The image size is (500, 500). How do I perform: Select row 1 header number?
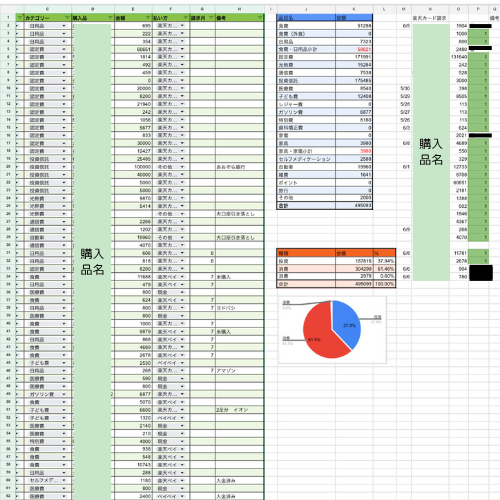(x=8, y=18)
